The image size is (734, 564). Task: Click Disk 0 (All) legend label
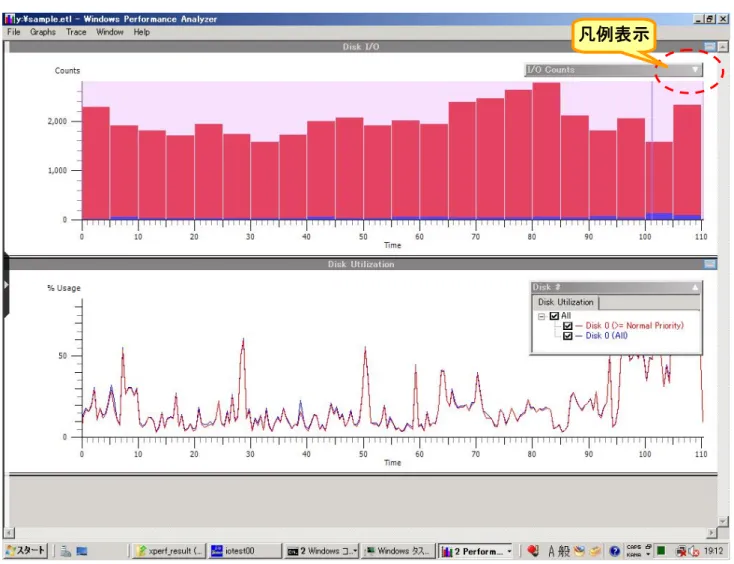(x=606, y=336)
